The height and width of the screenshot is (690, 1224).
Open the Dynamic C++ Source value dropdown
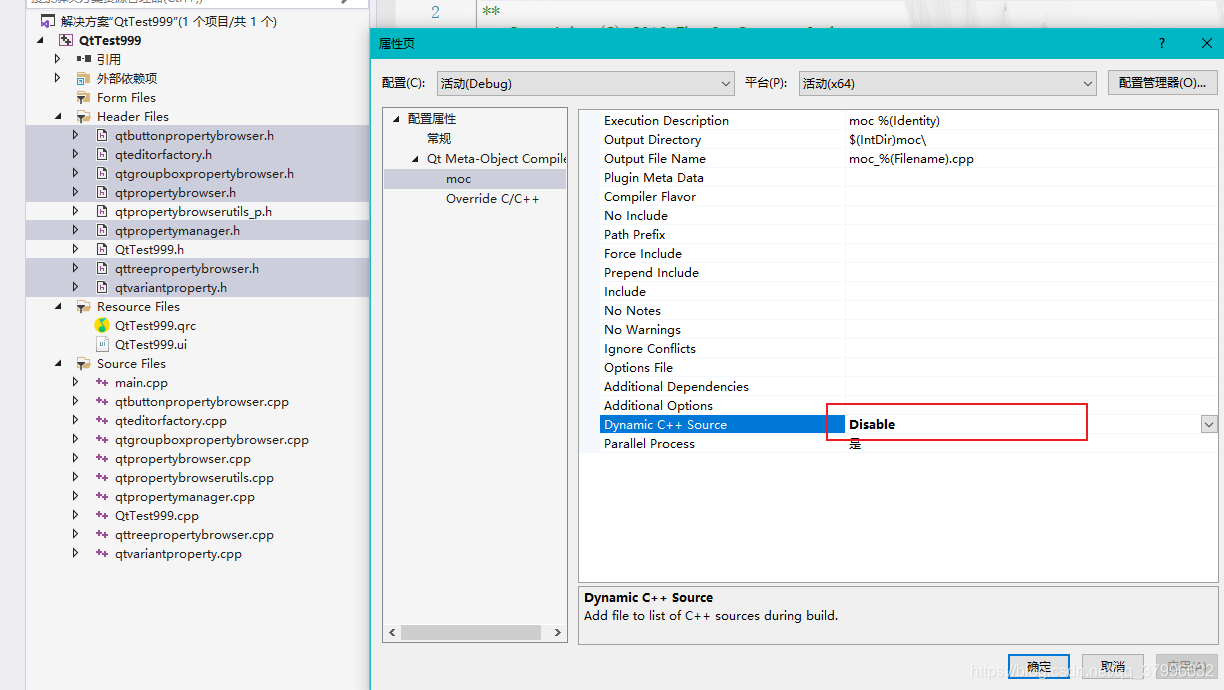click(1208, 424)
